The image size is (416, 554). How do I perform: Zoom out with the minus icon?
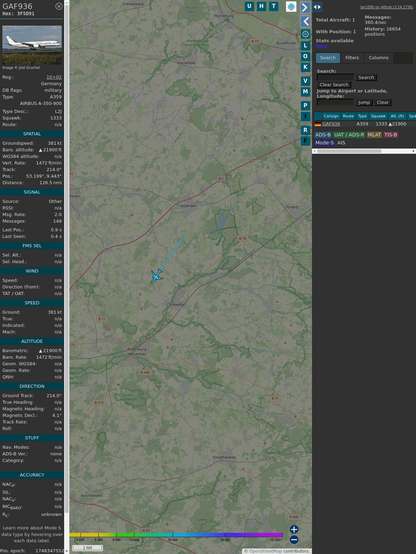pyautogui.click(x=294, y=540)
